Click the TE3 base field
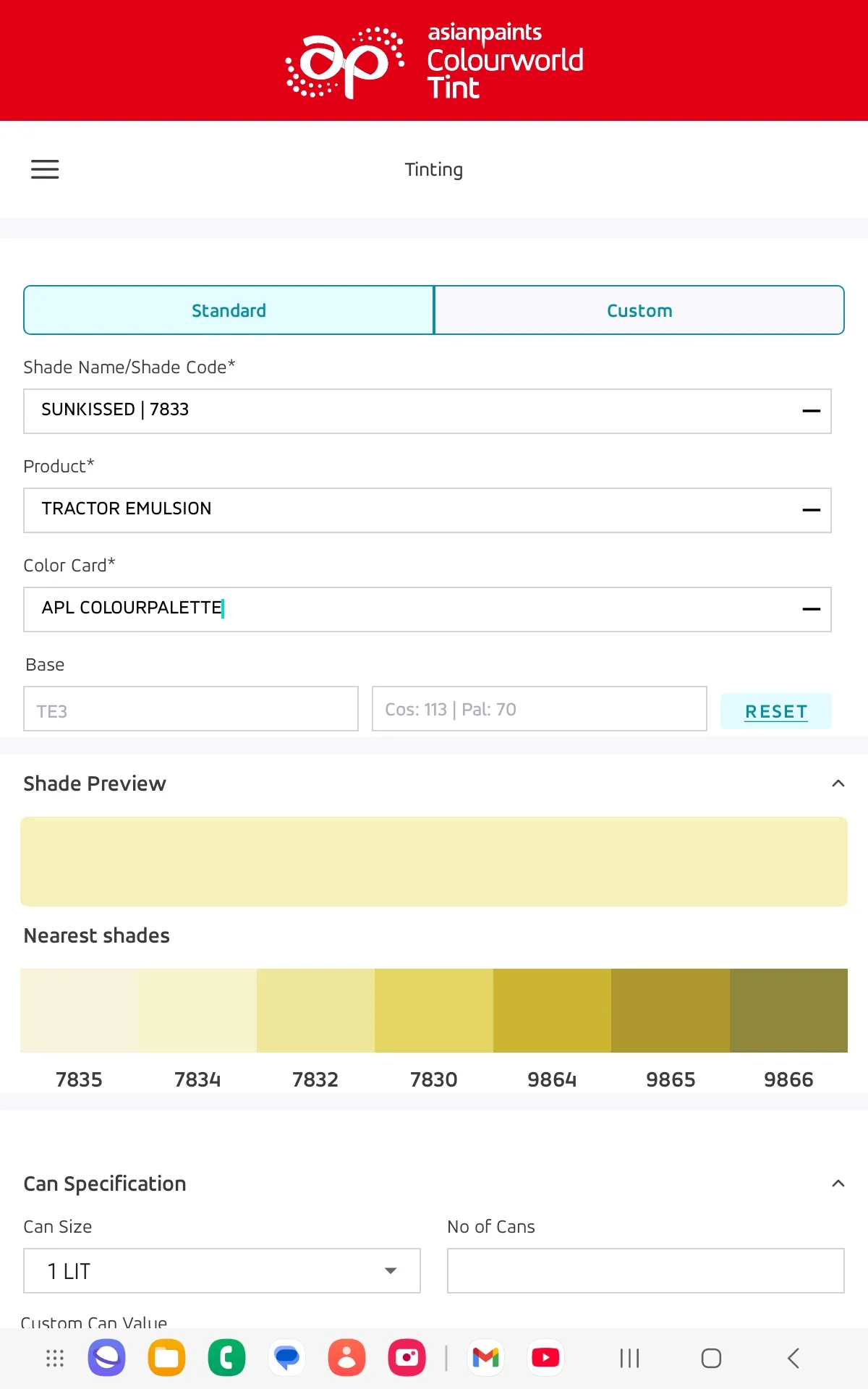This screenshot has width=868, height=1389. (x=191, y=709)
